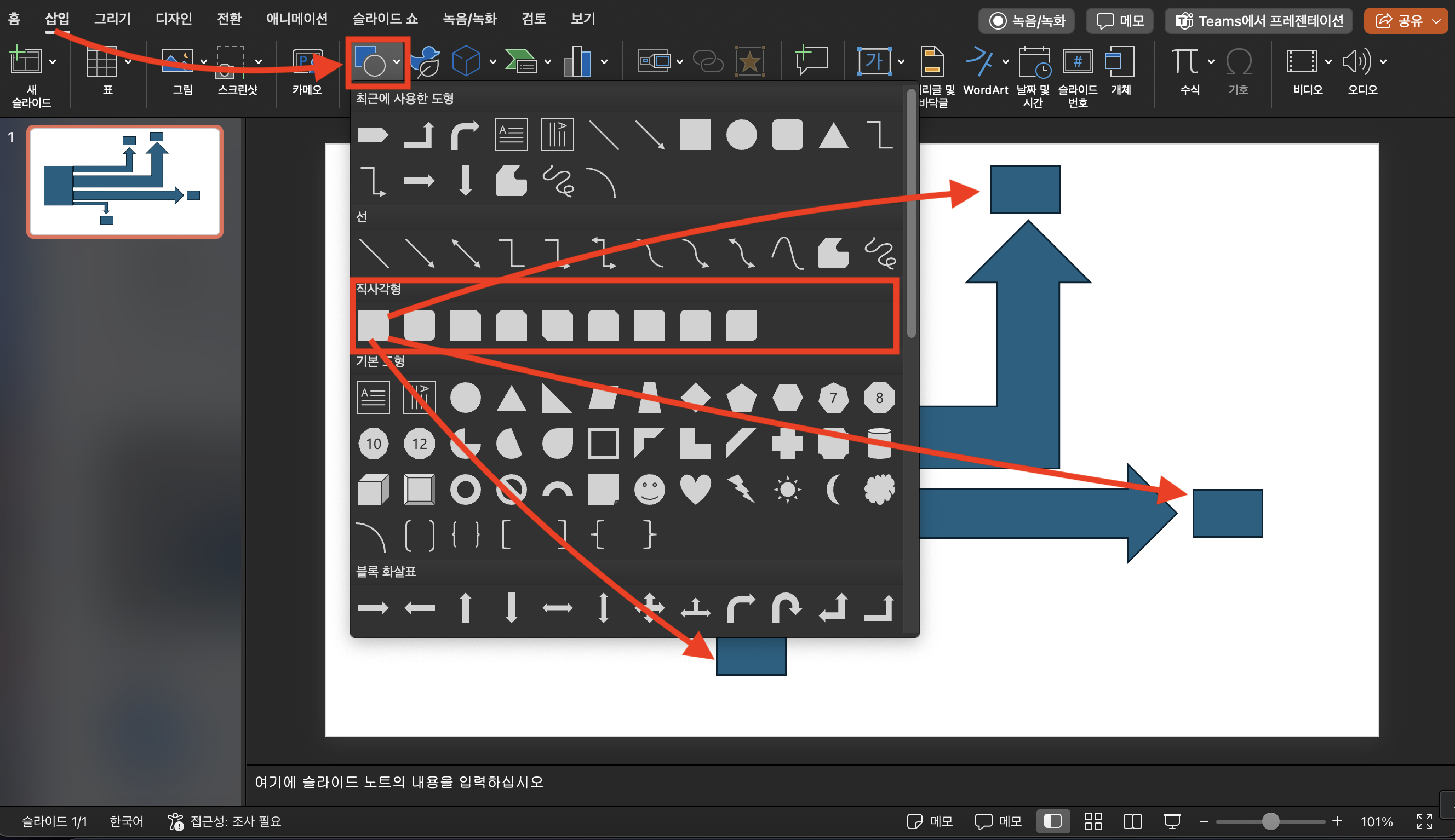Select the moon shape in basic shapes
This screenshot has height=840, width=1455.
[x=833, y=489]
